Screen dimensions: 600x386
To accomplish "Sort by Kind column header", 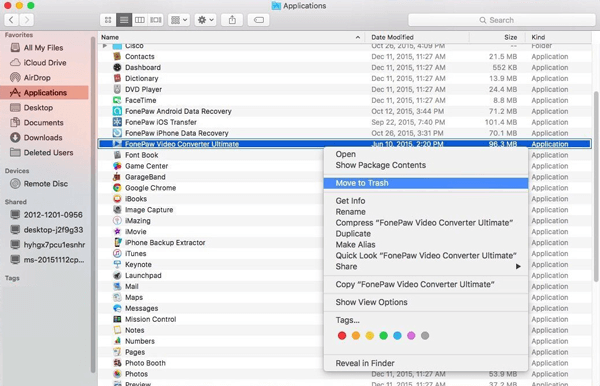I will pyautogui.click(x=559, y=37).
